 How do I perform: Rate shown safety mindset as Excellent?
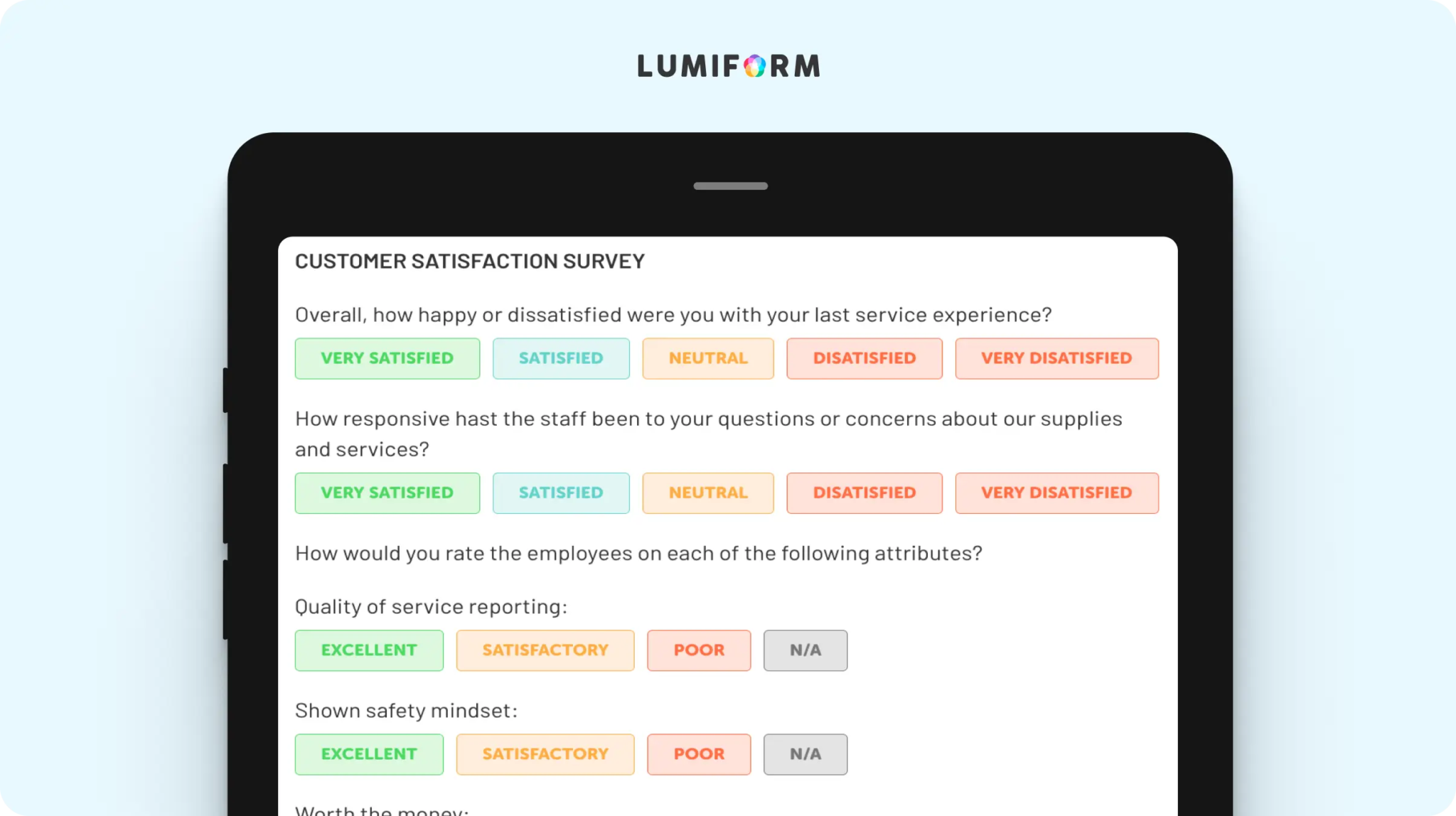coord(369,754)
